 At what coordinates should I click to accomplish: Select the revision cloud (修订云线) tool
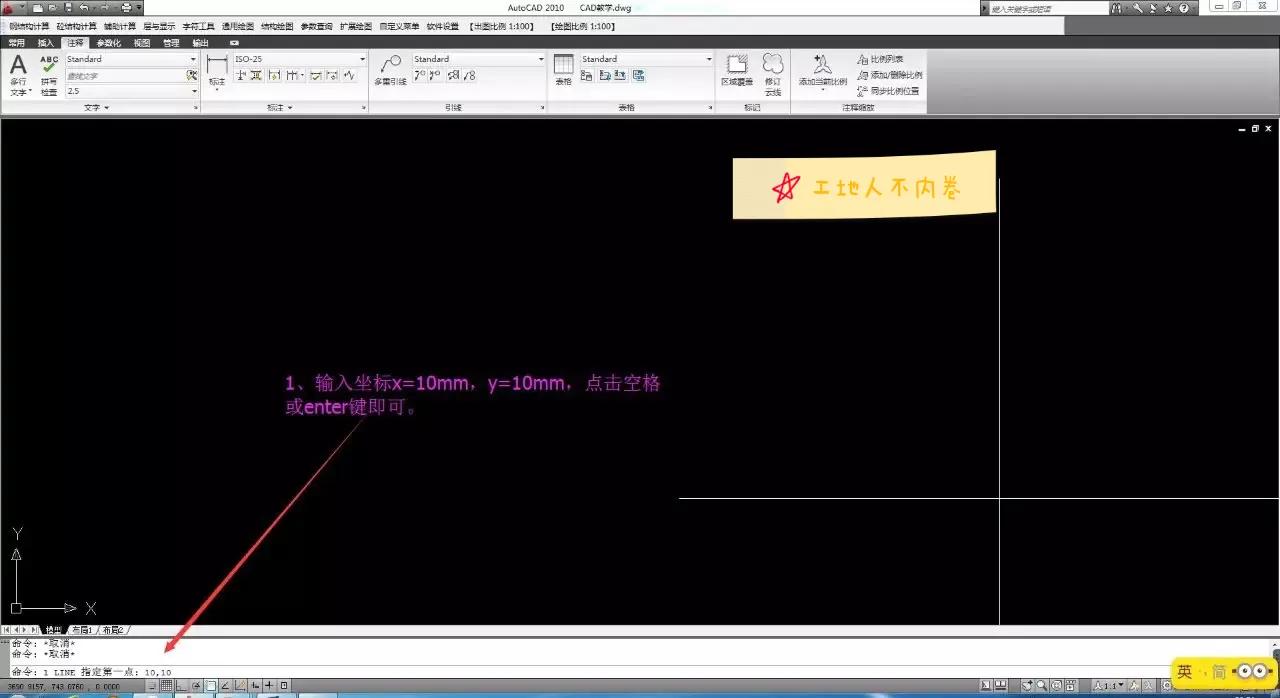(x=772, y=74)
